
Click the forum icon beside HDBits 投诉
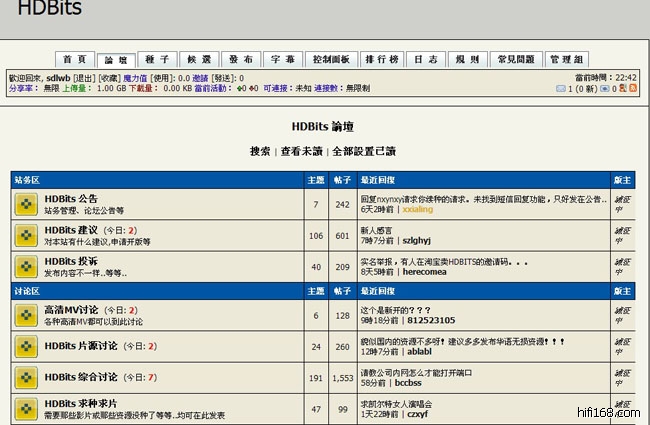pos(26,267)
